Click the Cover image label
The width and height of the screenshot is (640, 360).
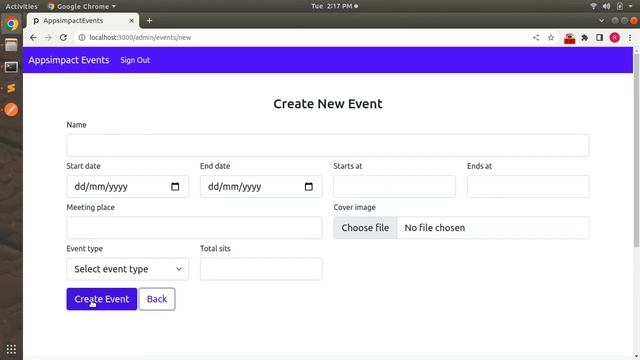click(354, 207)
